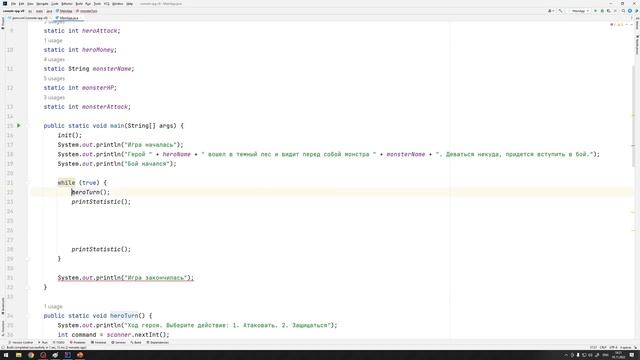640x360 pixels.
Task: Open IDE settings gear icon in toolbar
Action: (630, 11)
